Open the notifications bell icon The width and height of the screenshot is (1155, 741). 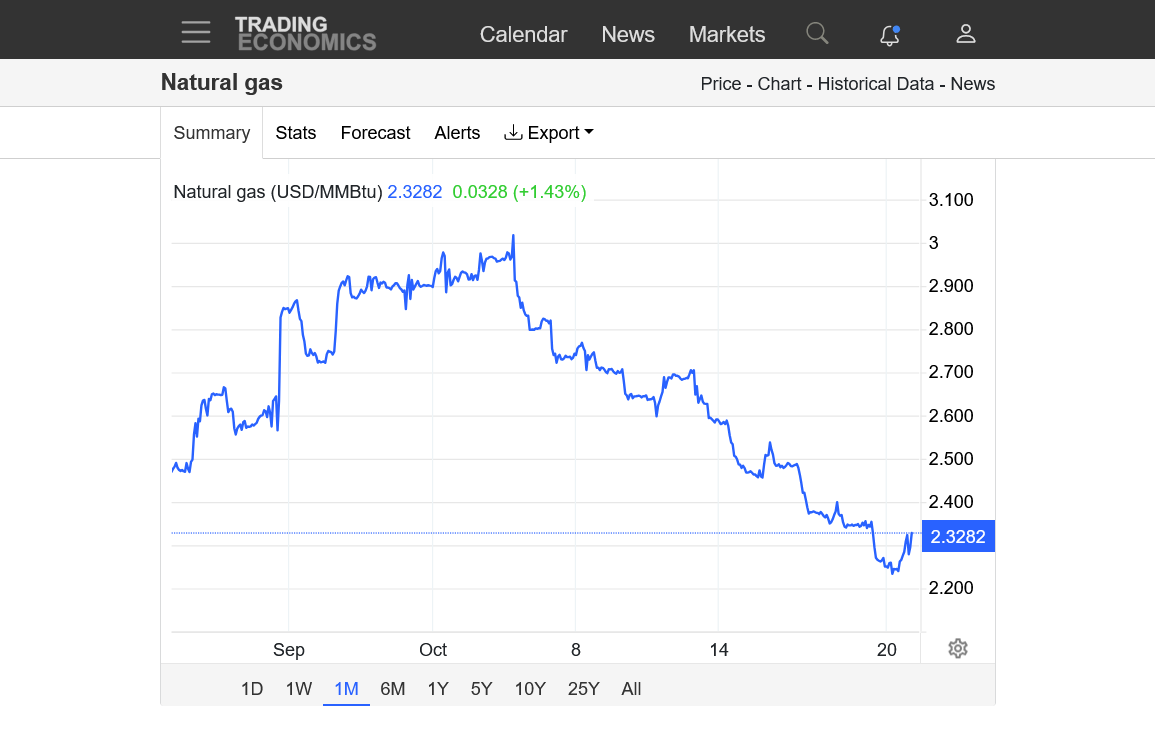coord(890,35)
